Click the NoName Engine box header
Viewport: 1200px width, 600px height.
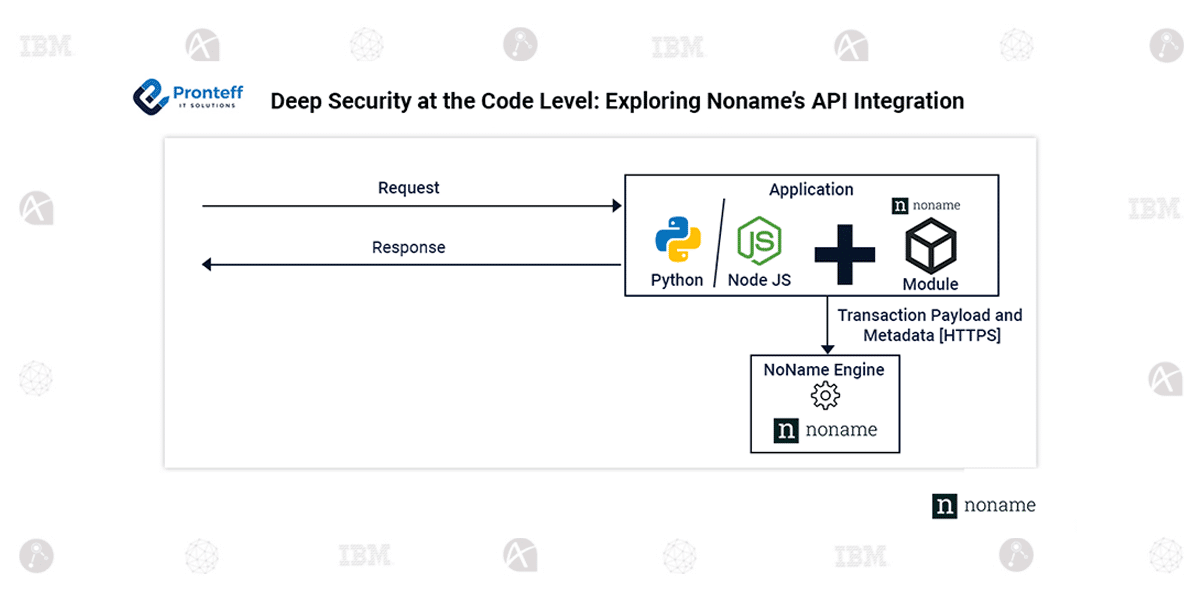(824, 369)
